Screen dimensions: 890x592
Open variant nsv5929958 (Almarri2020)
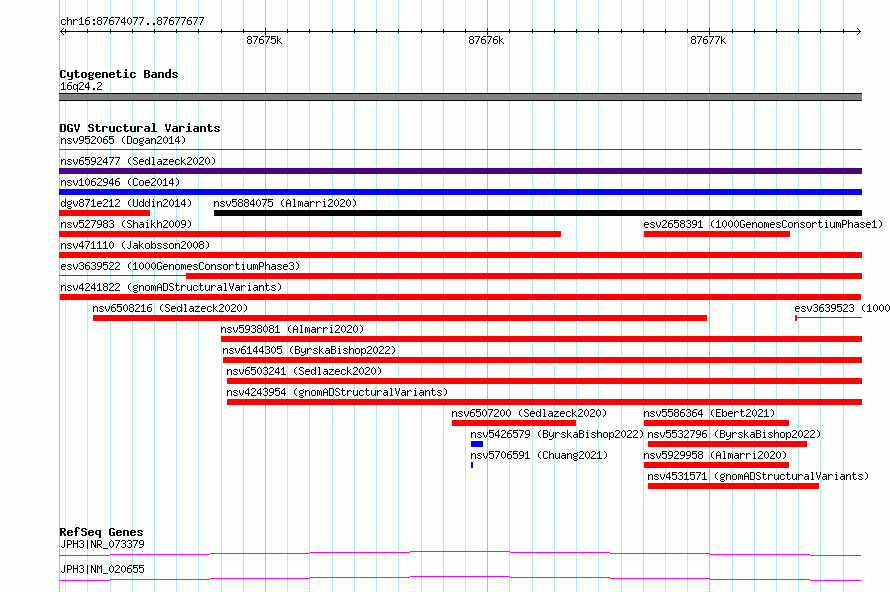pyautogui.click(x=715, y=455)
